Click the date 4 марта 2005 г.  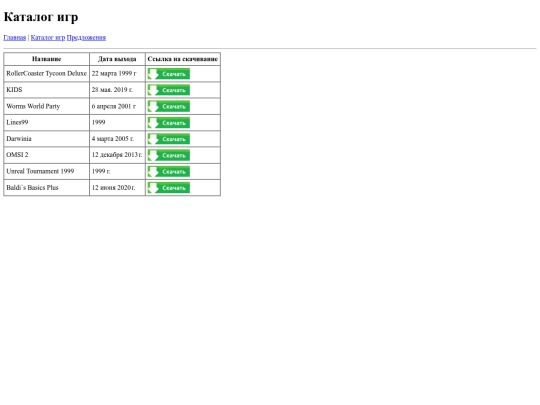pos(113,138)
